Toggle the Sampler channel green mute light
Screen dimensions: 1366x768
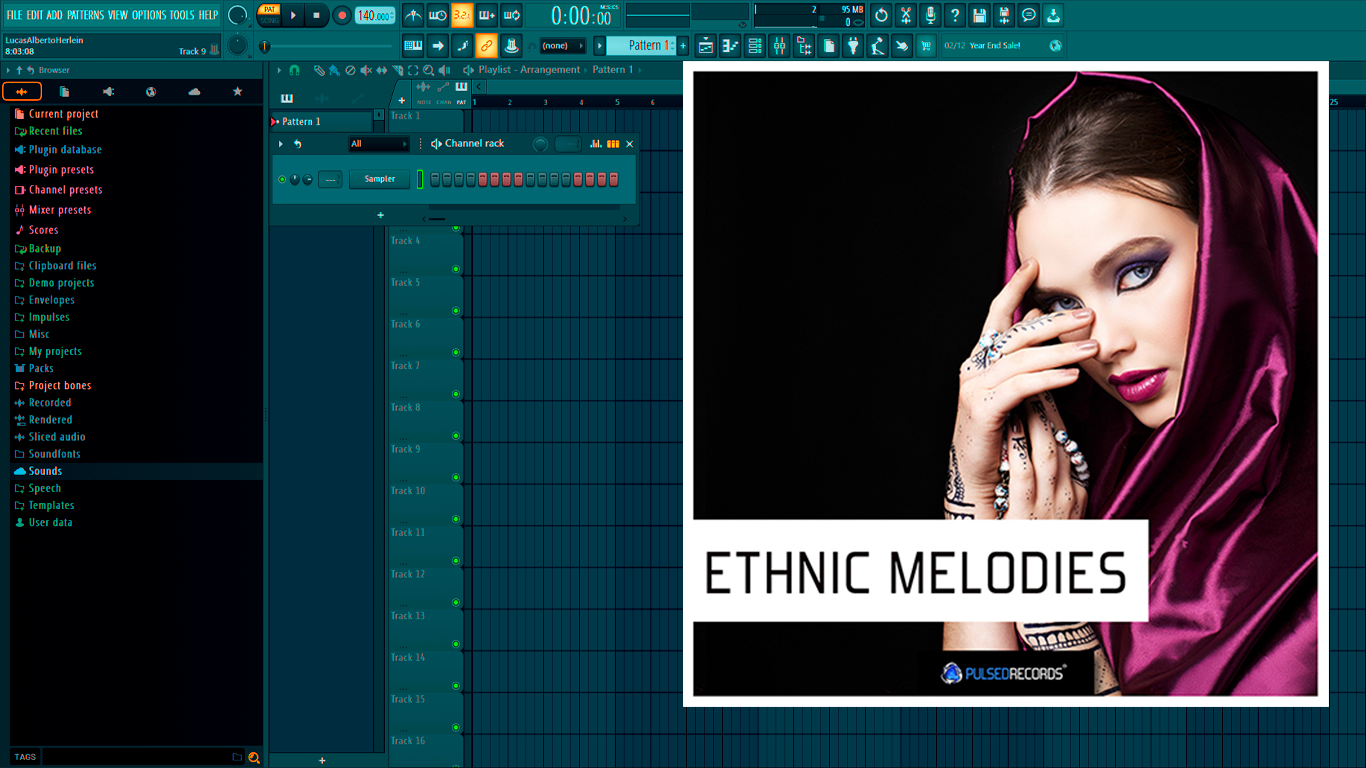click(x=282, y=179)
